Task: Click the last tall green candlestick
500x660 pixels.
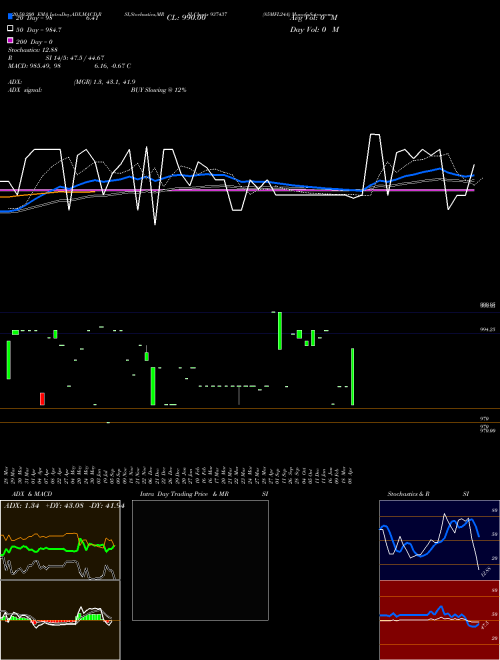Action: [352, 376]
